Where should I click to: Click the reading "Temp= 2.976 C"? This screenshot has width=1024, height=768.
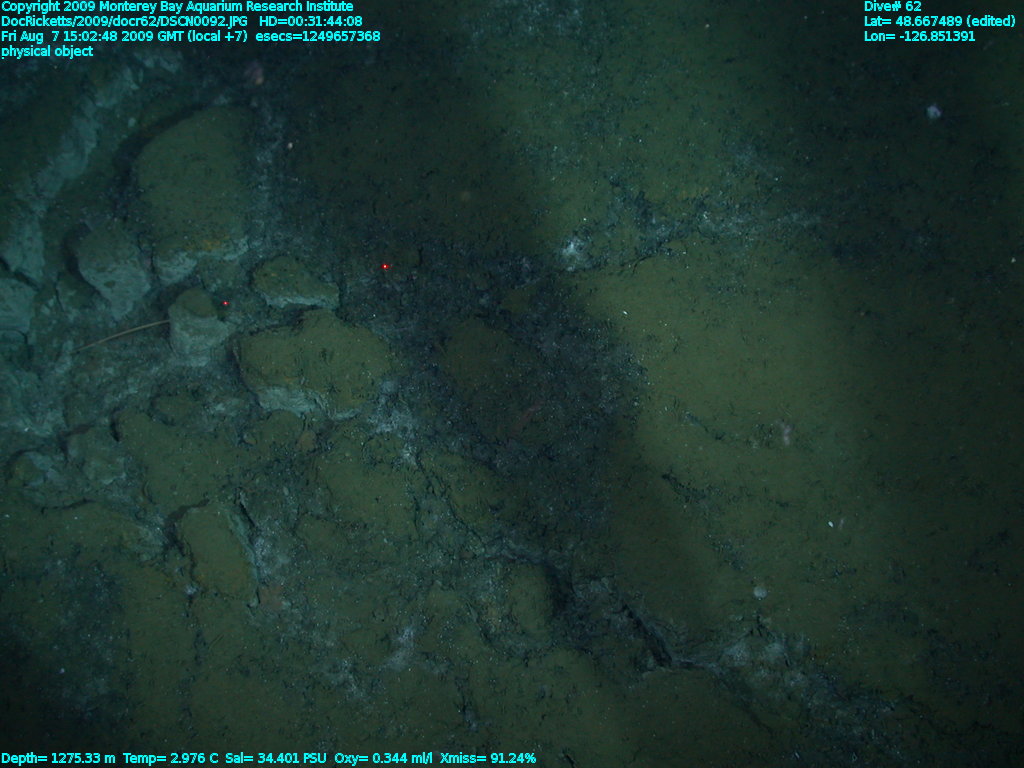tap(170, 758)
